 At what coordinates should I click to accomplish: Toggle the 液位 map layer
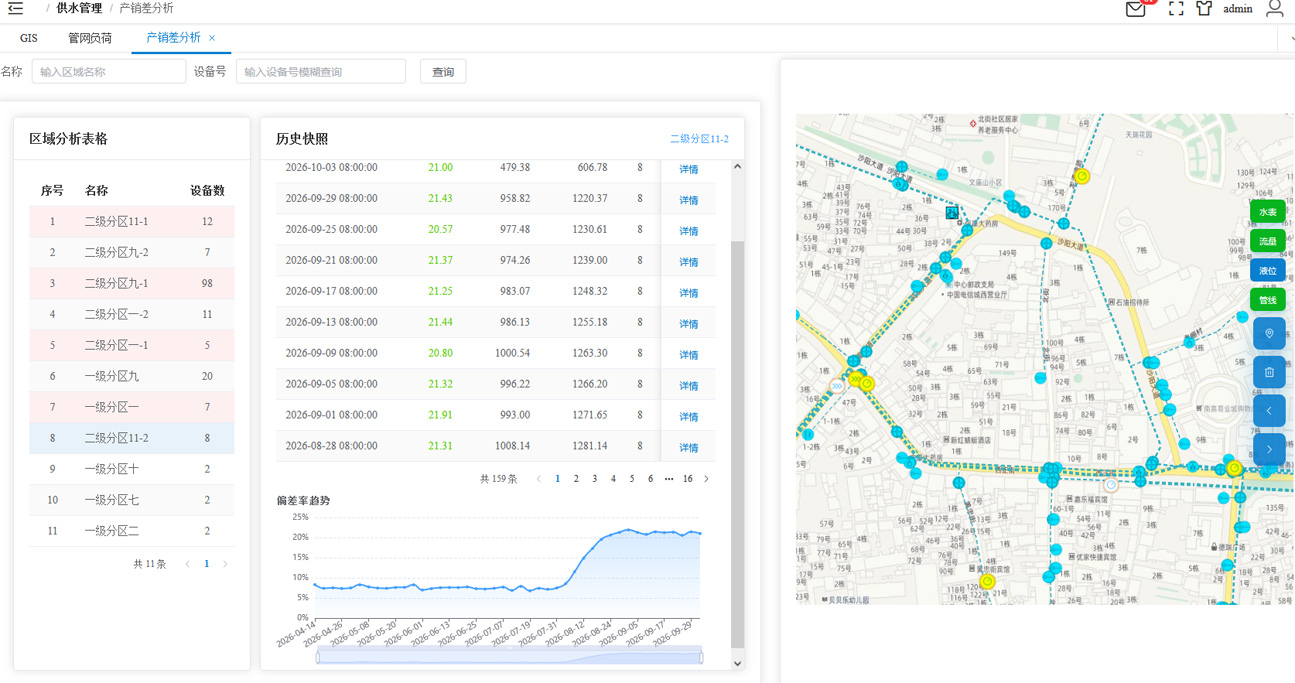point(1267,270)
